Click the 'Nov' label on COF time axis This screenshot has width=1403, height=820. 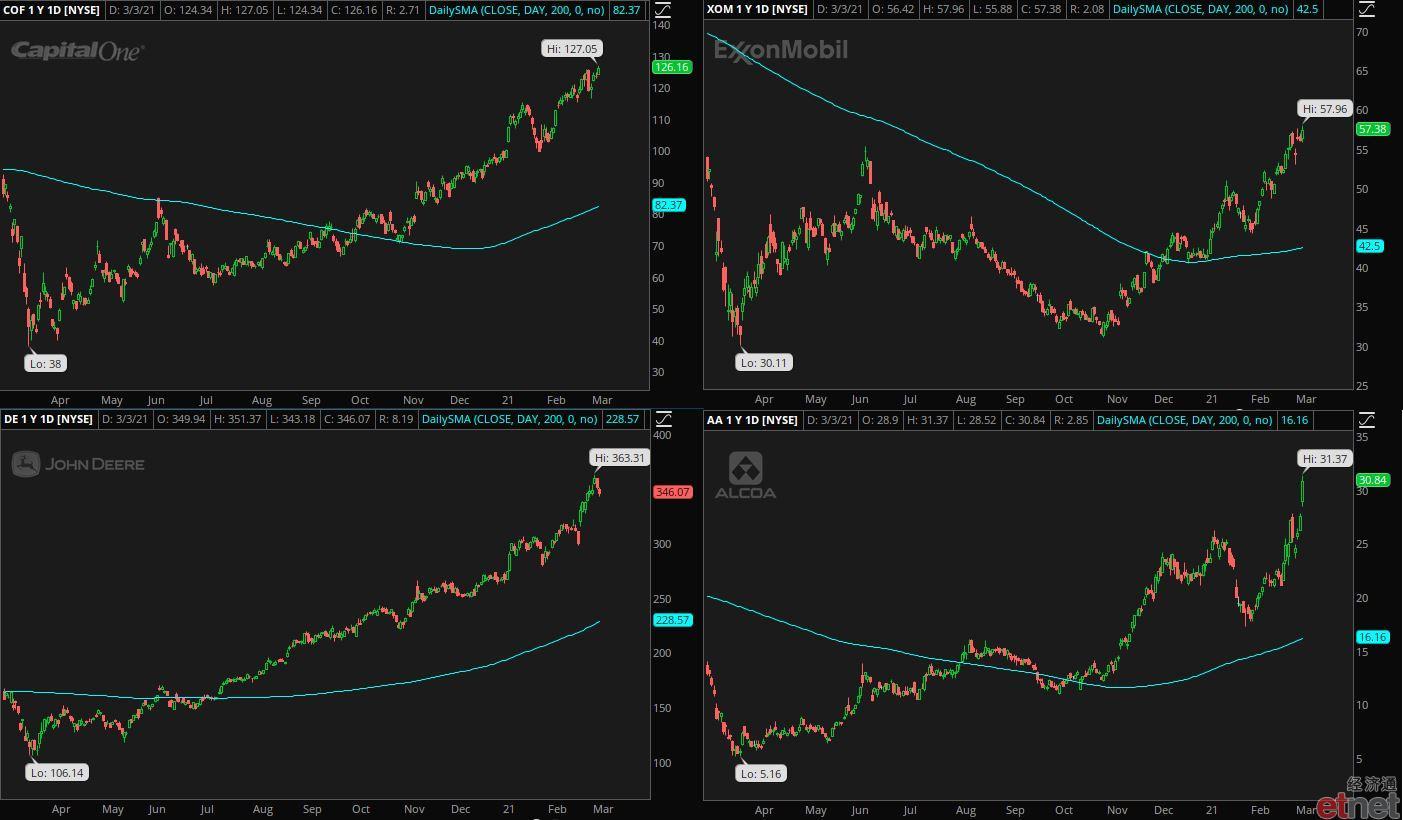pos(412,400)
